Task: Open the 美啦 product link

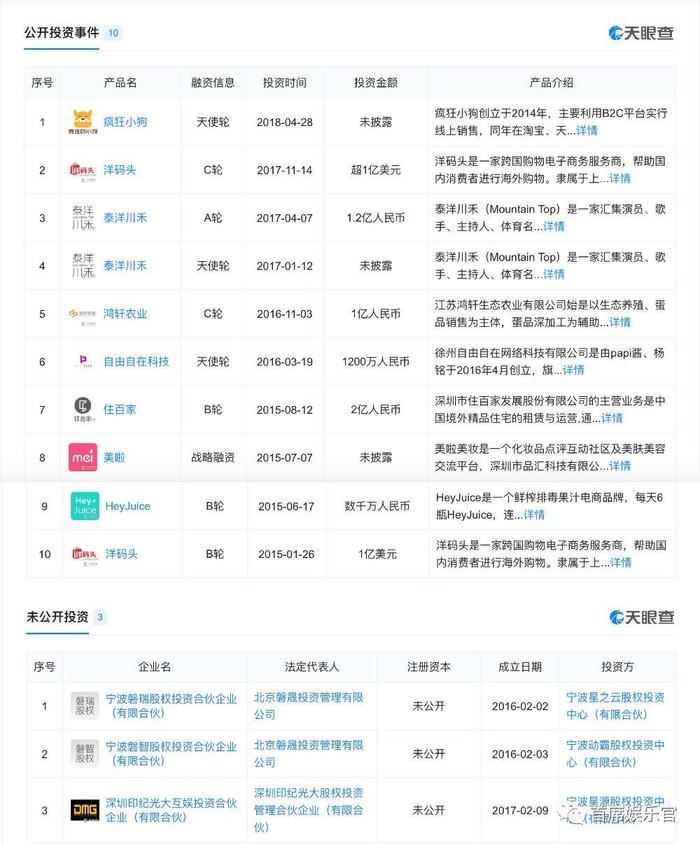Action: click(114, 458)
